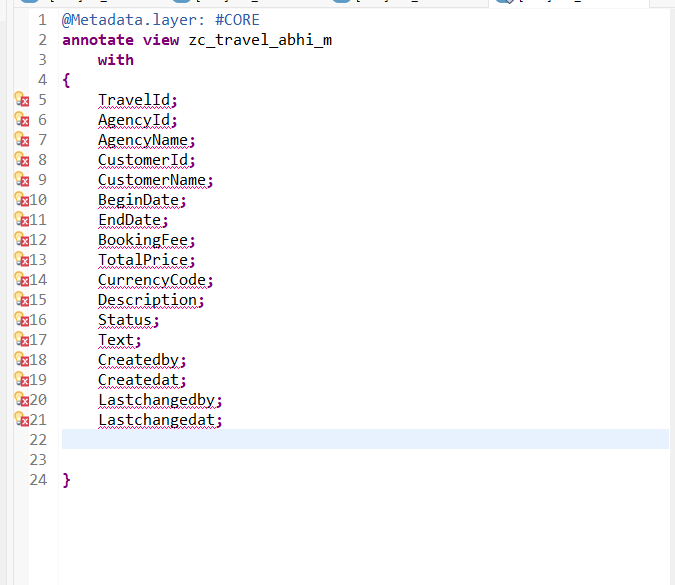Click the error quick-fix marker on line 10
This screenshot has width=675, height=585.
point(22,199)
